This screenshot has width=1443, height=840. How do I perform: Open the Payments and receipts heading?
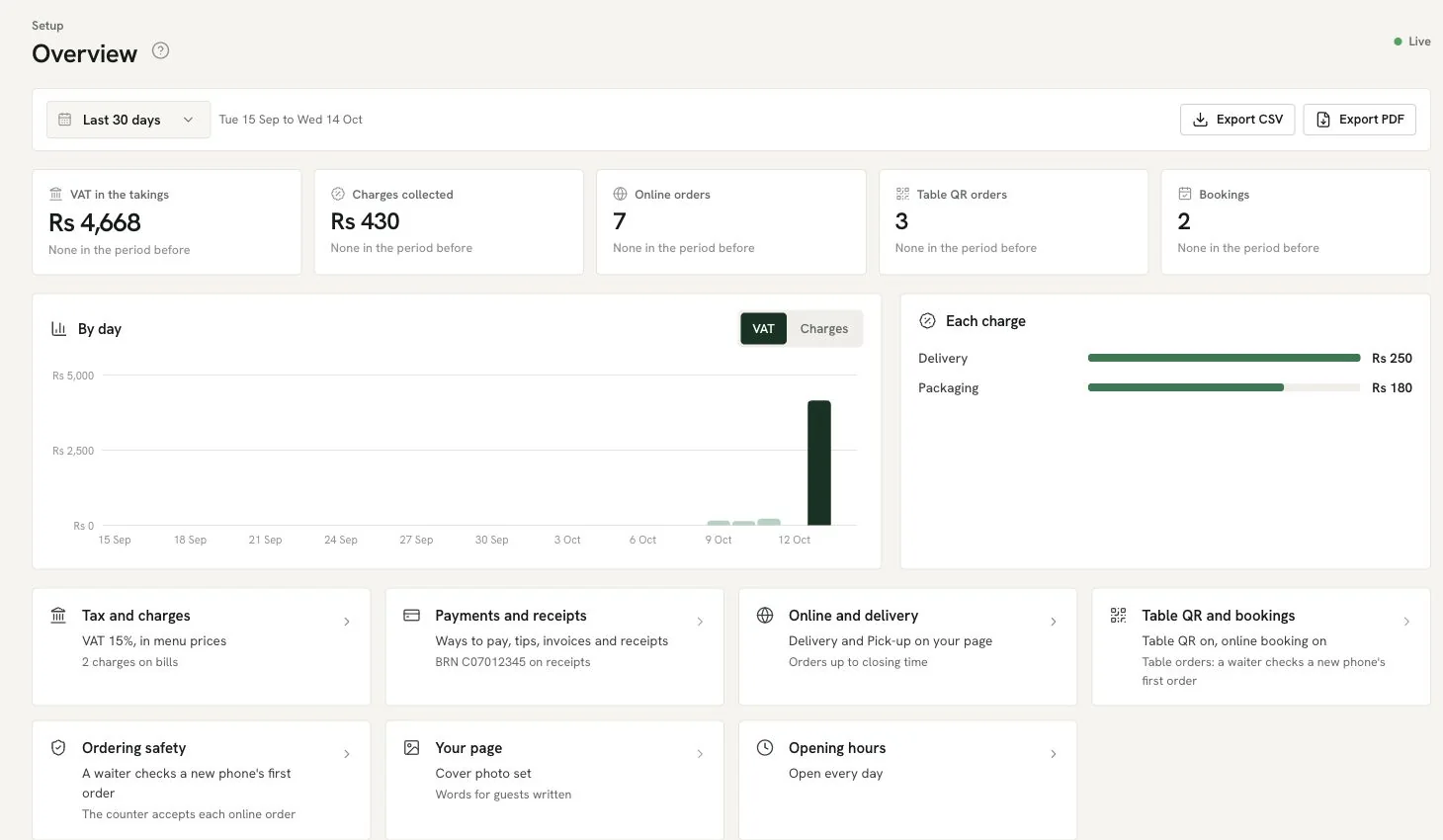[511, 616]
